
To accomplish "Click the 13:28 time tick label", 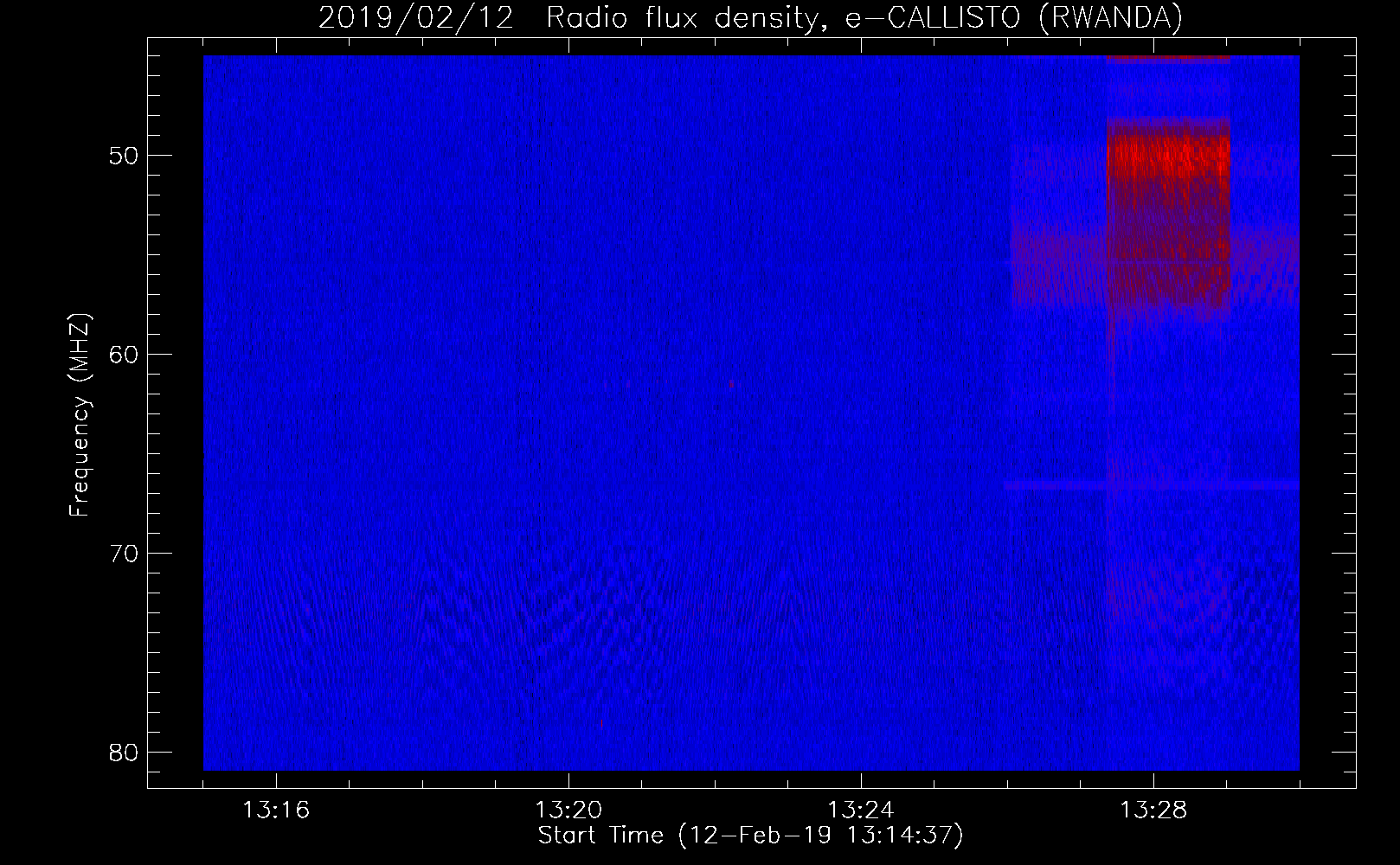I will tap(1153, 811).
